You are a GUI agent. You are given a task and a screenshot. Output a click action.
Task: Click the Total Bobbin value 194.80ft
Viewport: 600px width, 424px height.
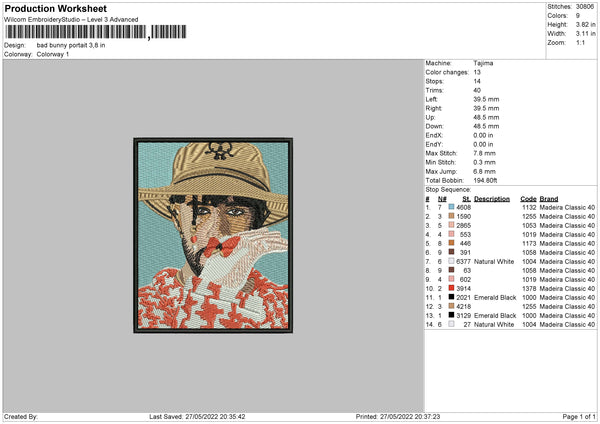[x=485, y=181]
